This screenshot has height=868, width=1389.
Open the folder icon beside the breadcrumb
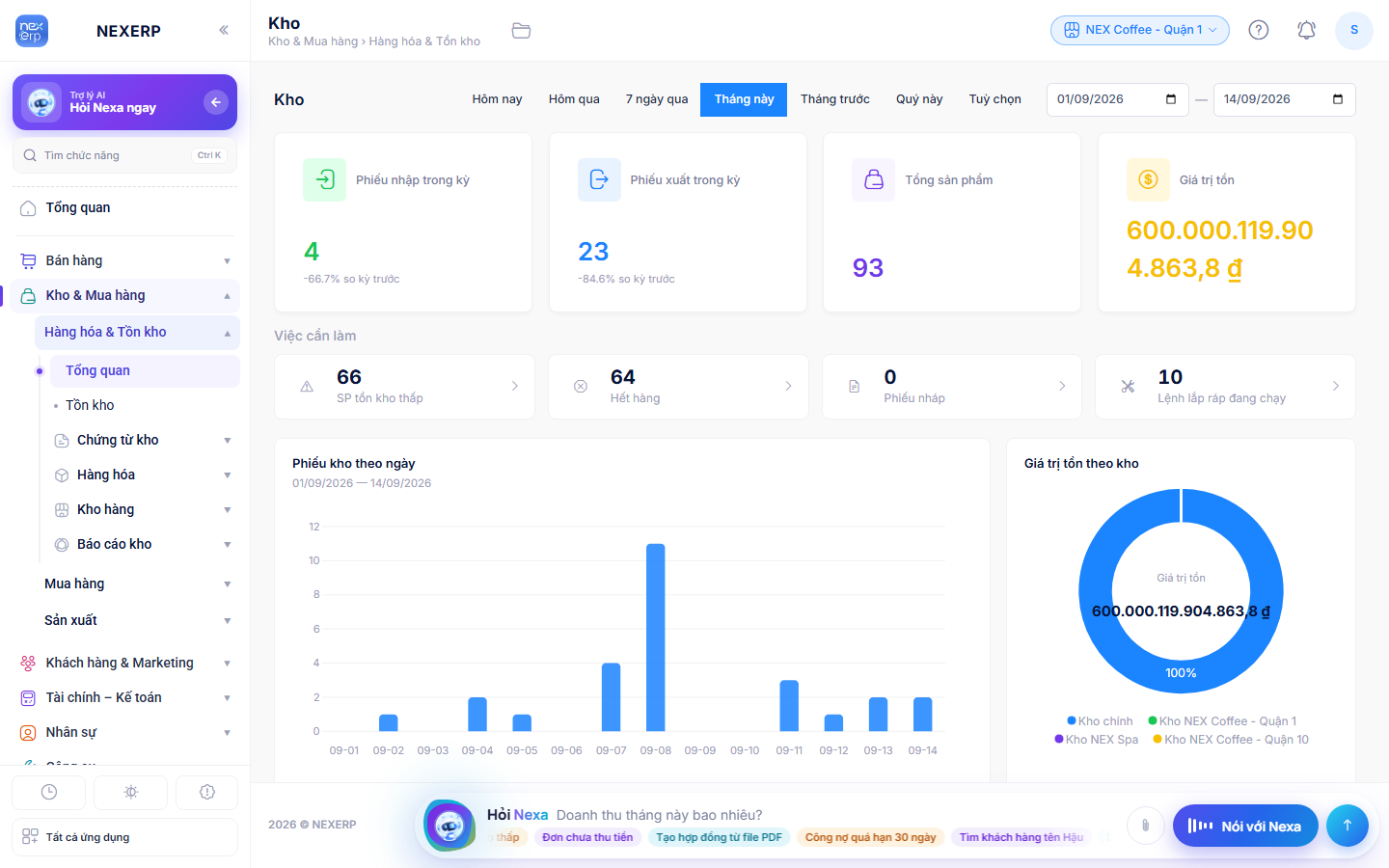[521, 31]
